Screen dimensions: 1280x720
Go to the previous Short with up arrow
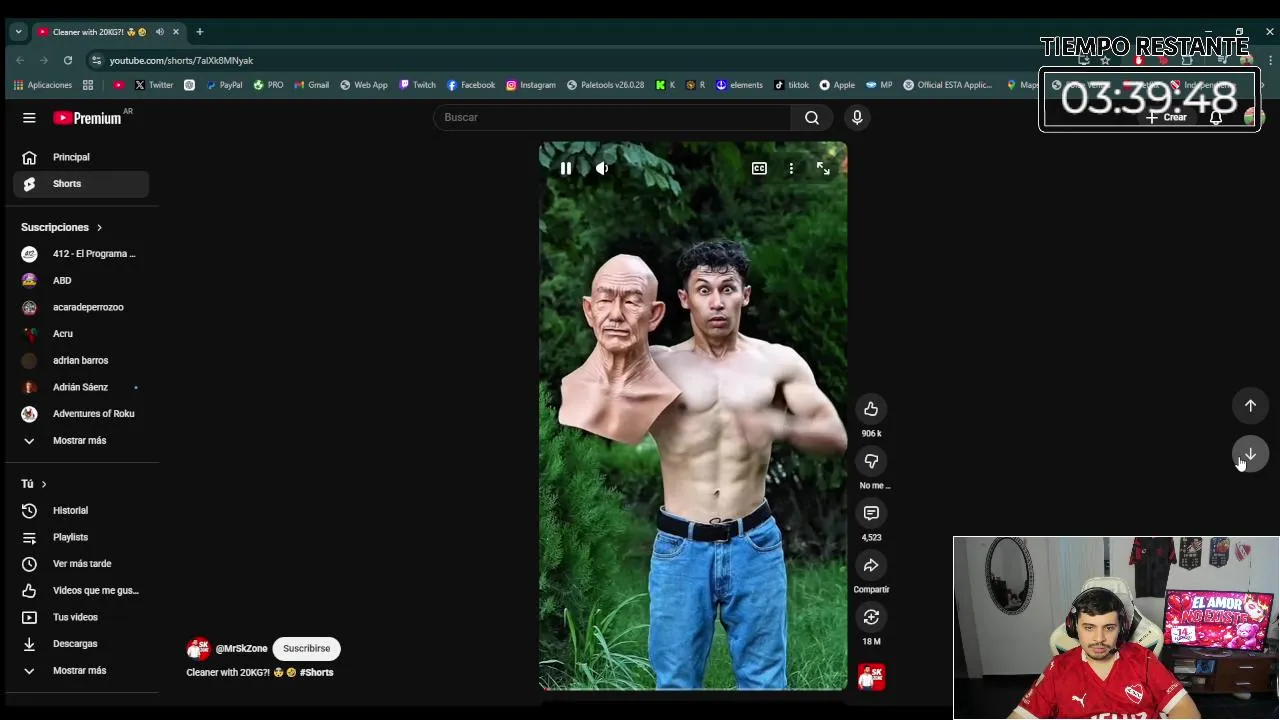pyautogui.click(x=1250, y=405)
